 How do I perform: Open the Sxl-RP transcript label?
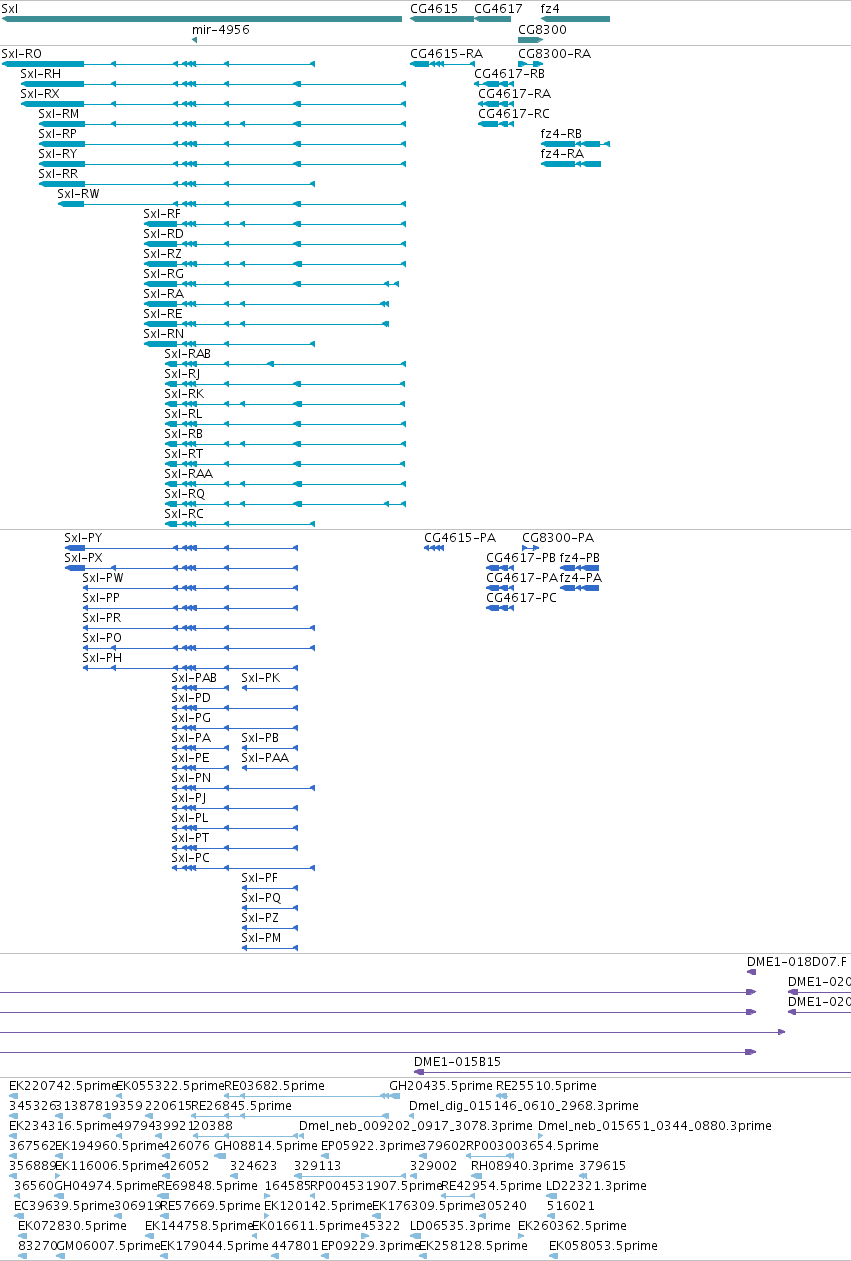pos(57,134)
